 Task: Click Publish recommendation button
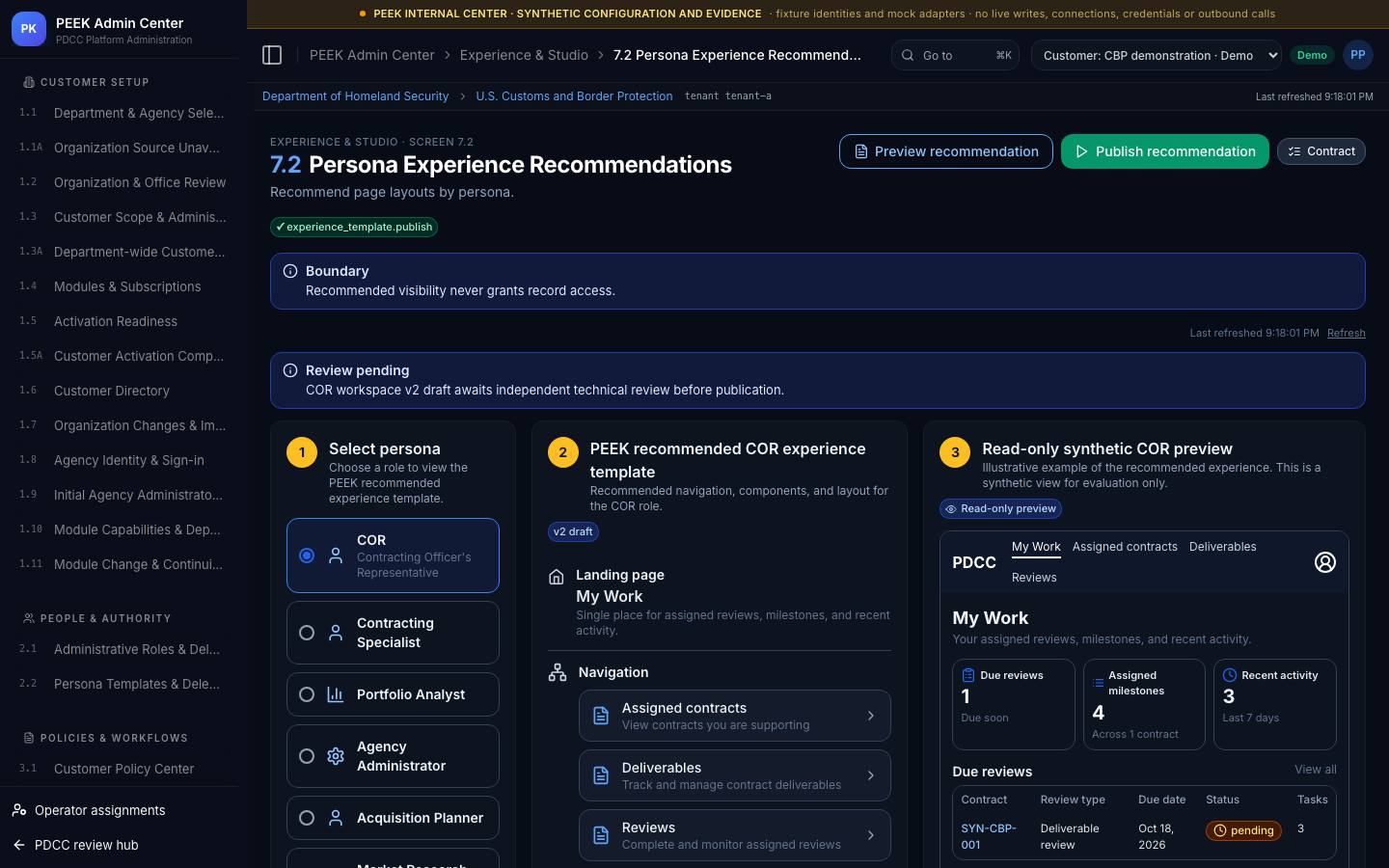click(1164, 151)
